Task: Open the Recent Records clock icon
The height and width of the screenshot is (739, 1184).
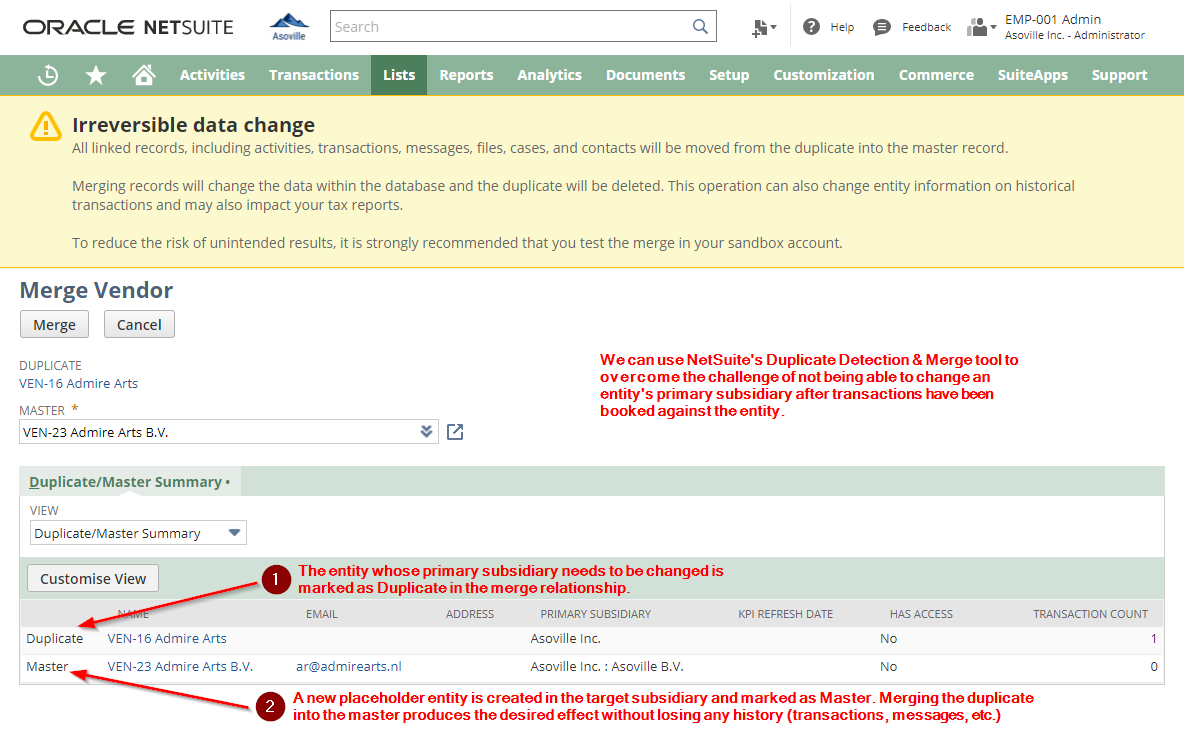Action: point(48,75)
